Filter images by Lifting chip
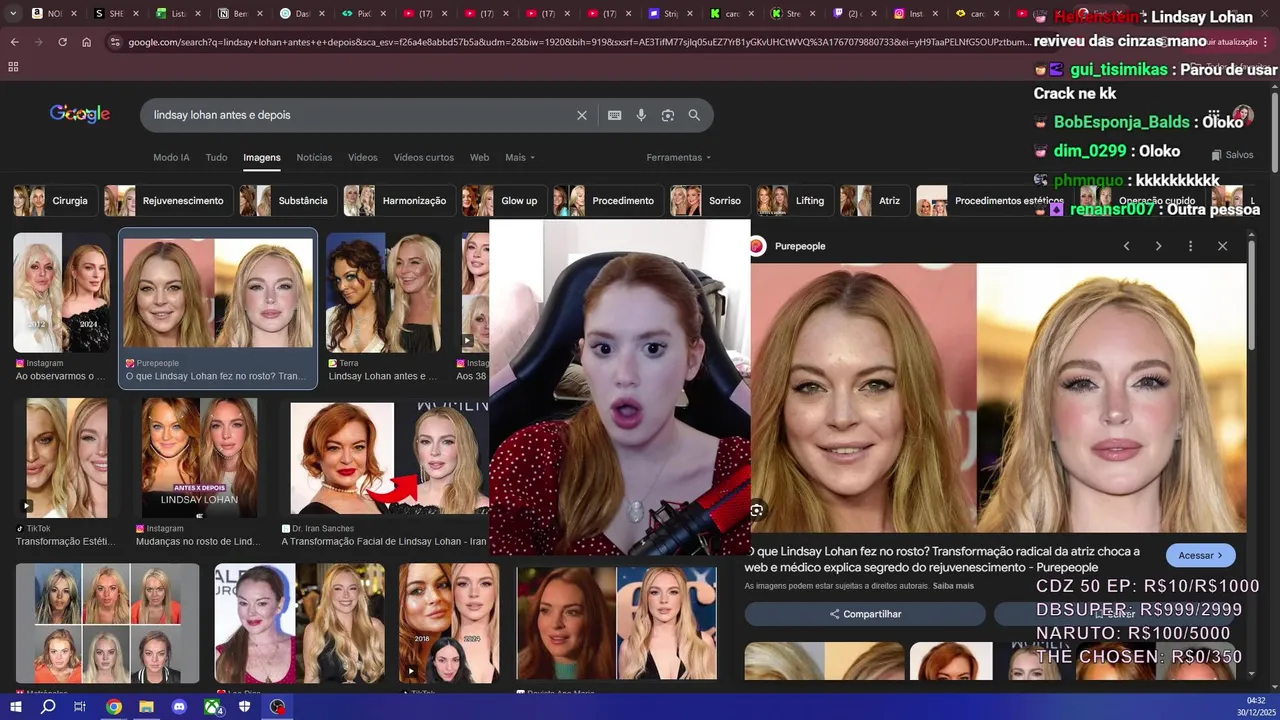The image size is (1280, 720). pos(795,201)
